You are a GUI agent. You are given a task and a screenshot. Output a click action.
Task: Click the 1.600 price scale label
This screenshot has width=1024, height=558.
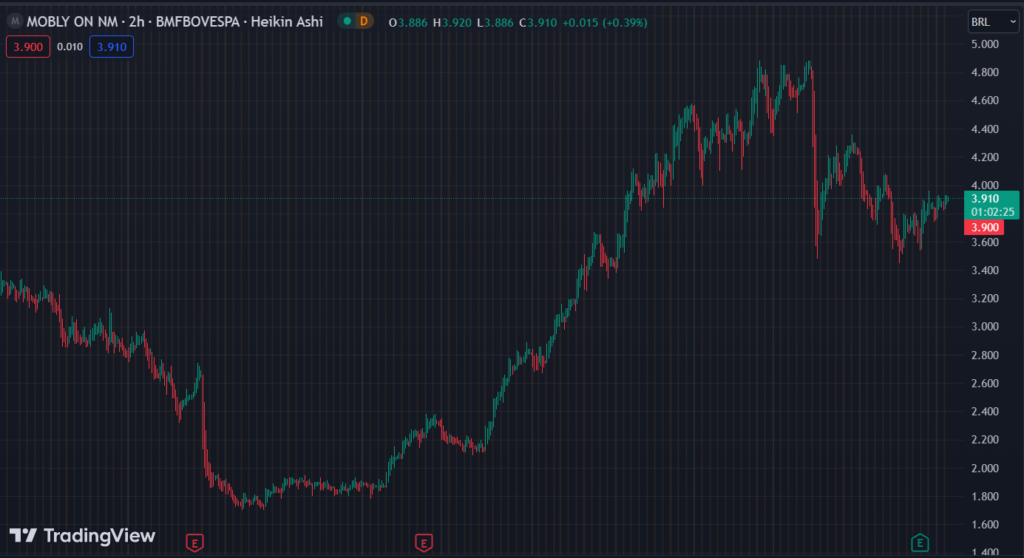tap(985, 524)
